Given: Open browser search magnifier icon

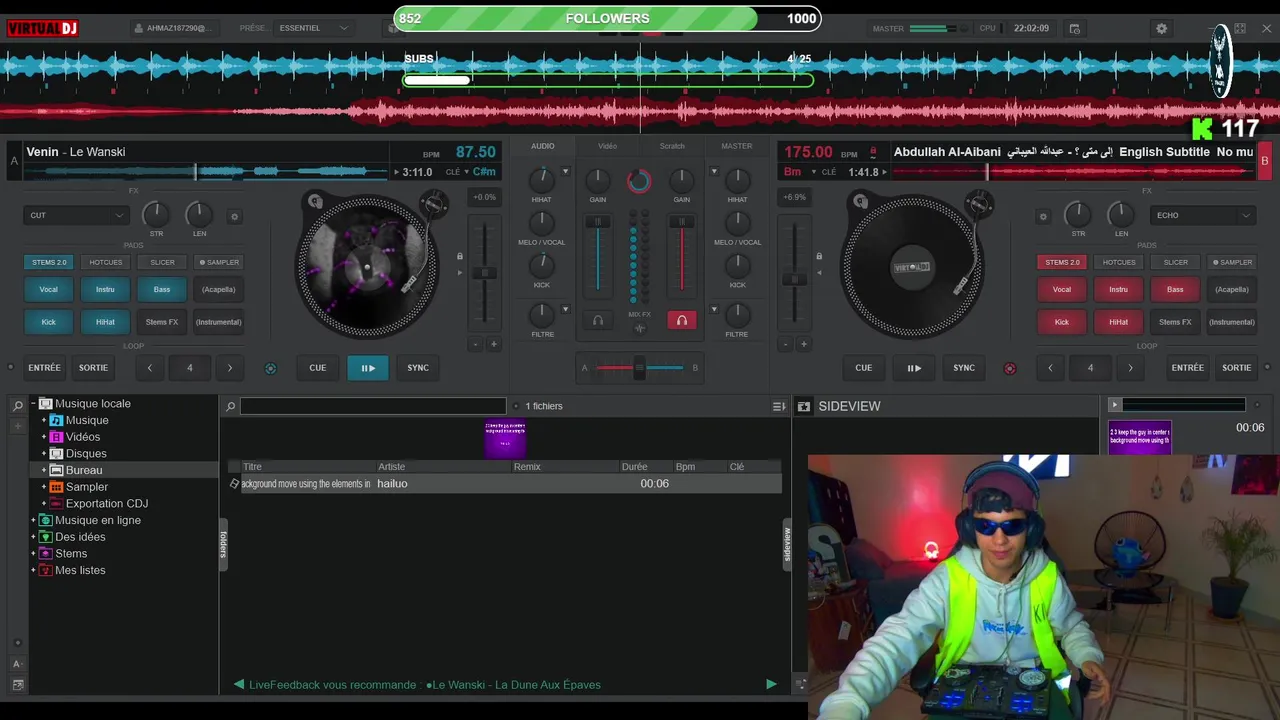Looking at the screenshot, I should (x=17, y=406).
